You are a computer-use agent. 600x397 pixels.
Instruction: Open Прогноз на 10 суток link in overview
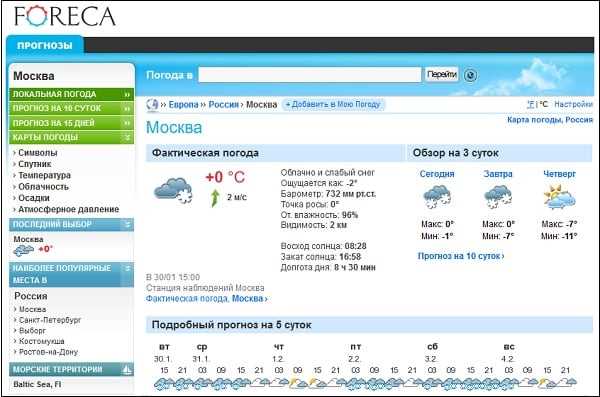tap(461, 256)
